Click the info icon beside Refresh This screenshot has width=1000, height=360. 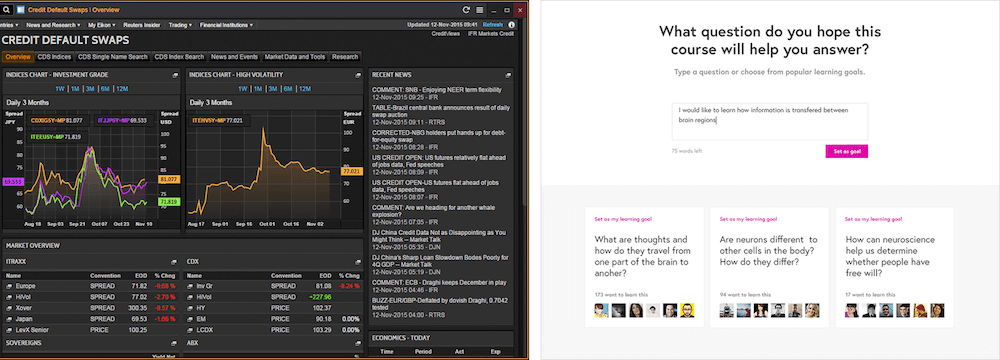(x=511, y=25)
